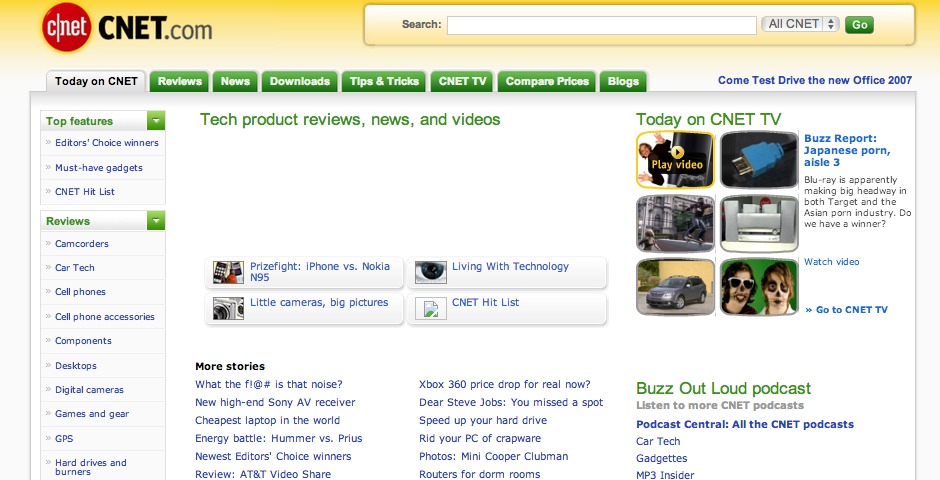Open the New high-end Sony AV receiver story
The width and height of the screenshot is (940, 480).
pyautogui.click(x=275, y=403)
